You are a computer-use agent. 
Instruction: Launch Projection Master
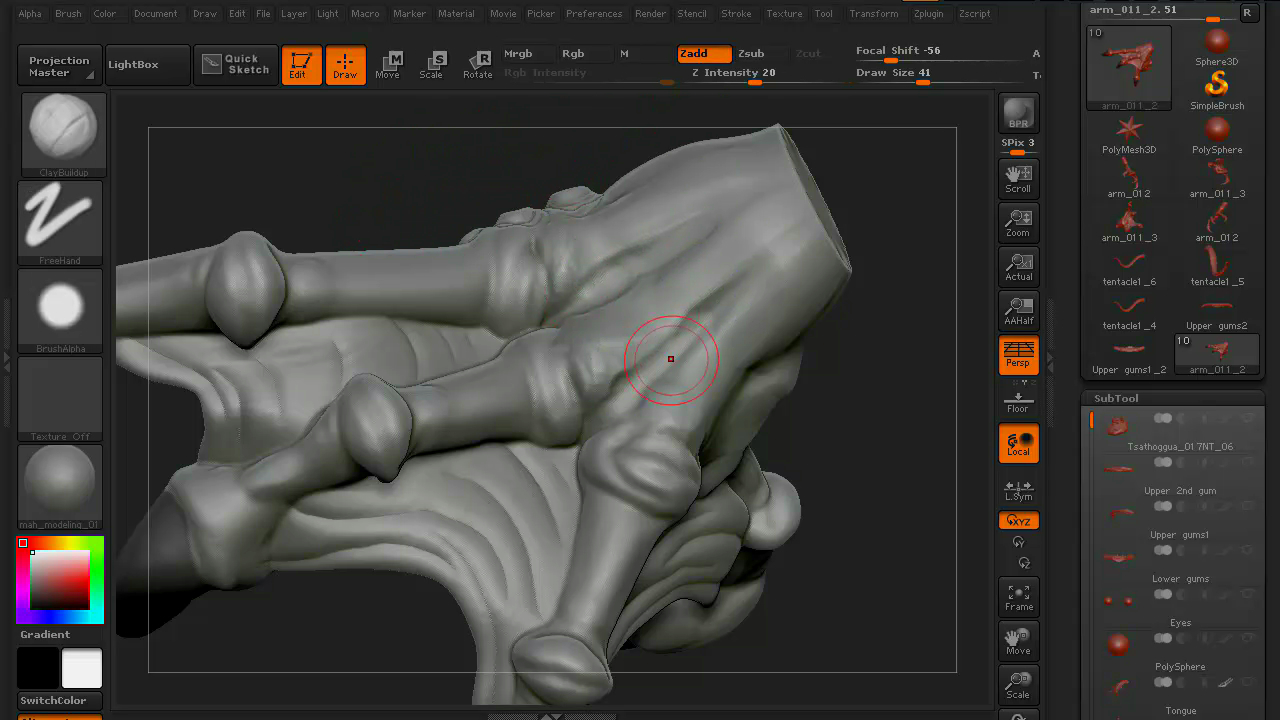[59, 66]
